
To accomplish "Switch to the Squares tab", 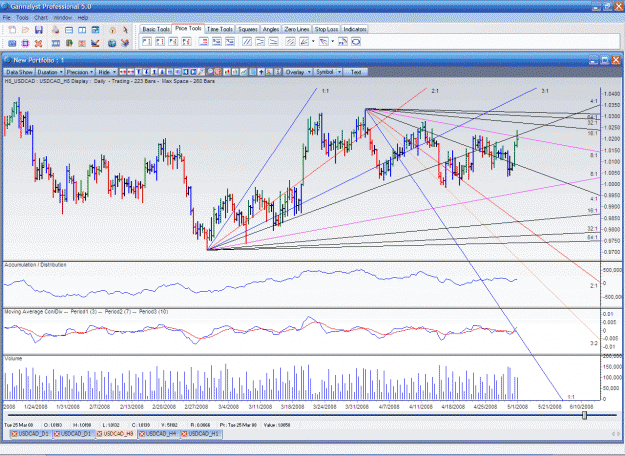I will (248, 29).
